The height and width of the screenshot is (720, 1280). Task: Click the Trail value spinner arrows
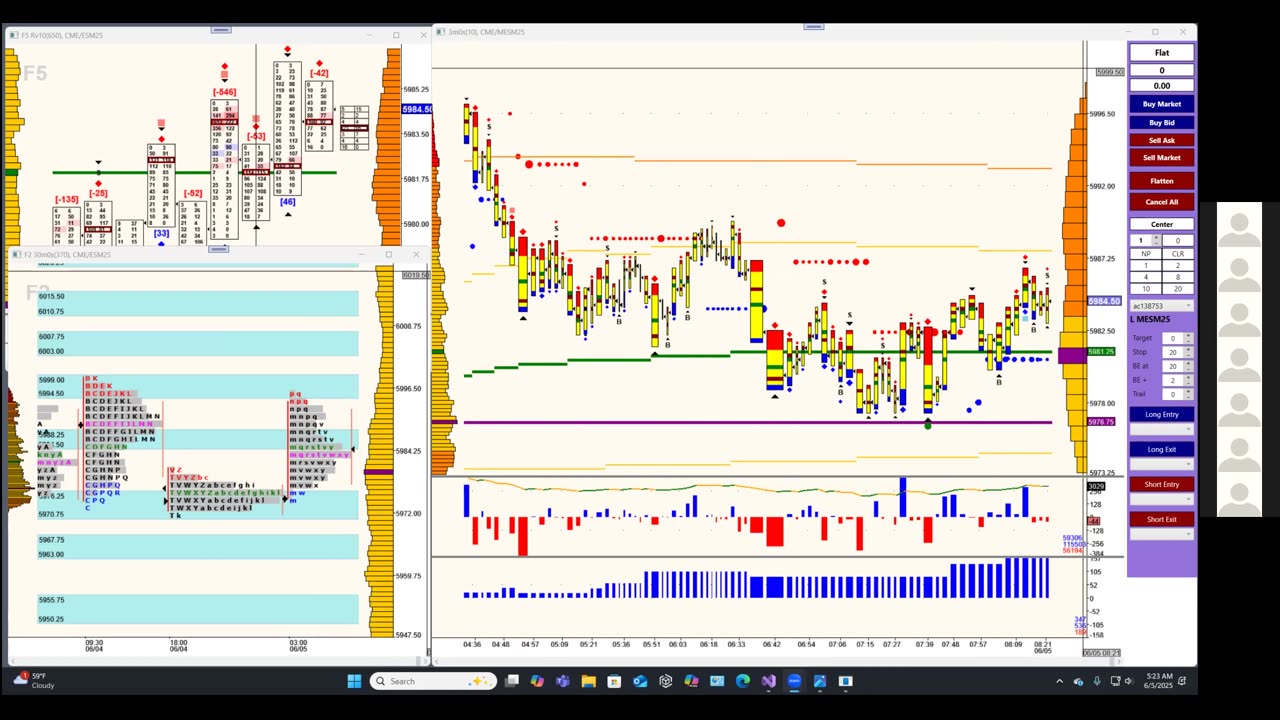pyautogui.click(x=1188, y=394)
